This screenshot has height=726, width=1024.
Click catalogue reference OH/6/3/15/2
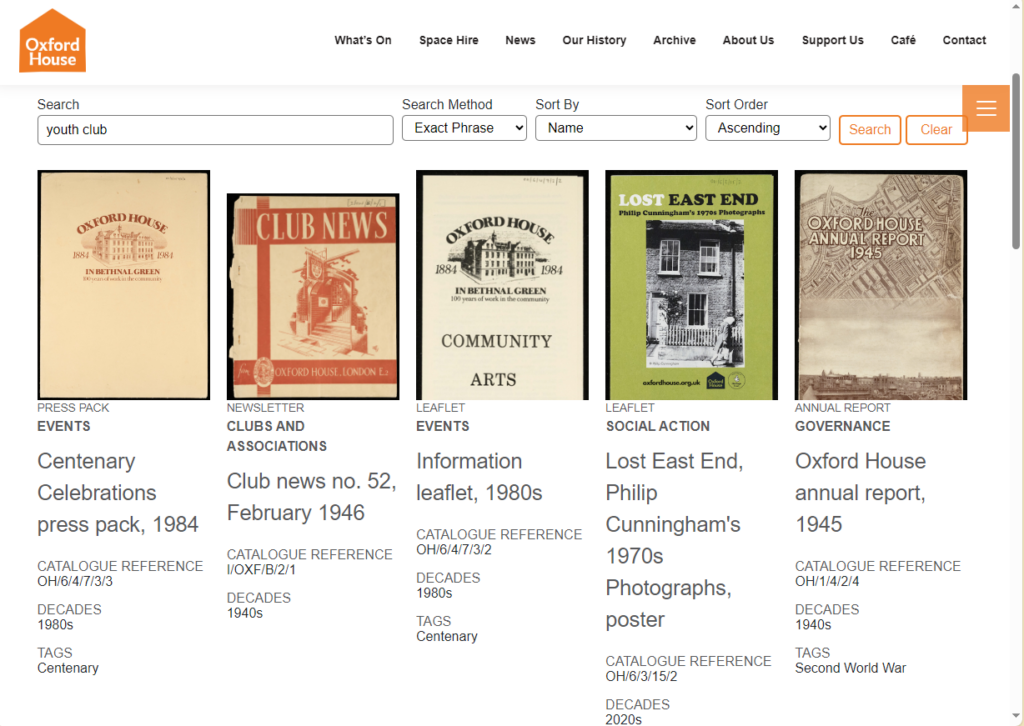click(x=641, y=676)
